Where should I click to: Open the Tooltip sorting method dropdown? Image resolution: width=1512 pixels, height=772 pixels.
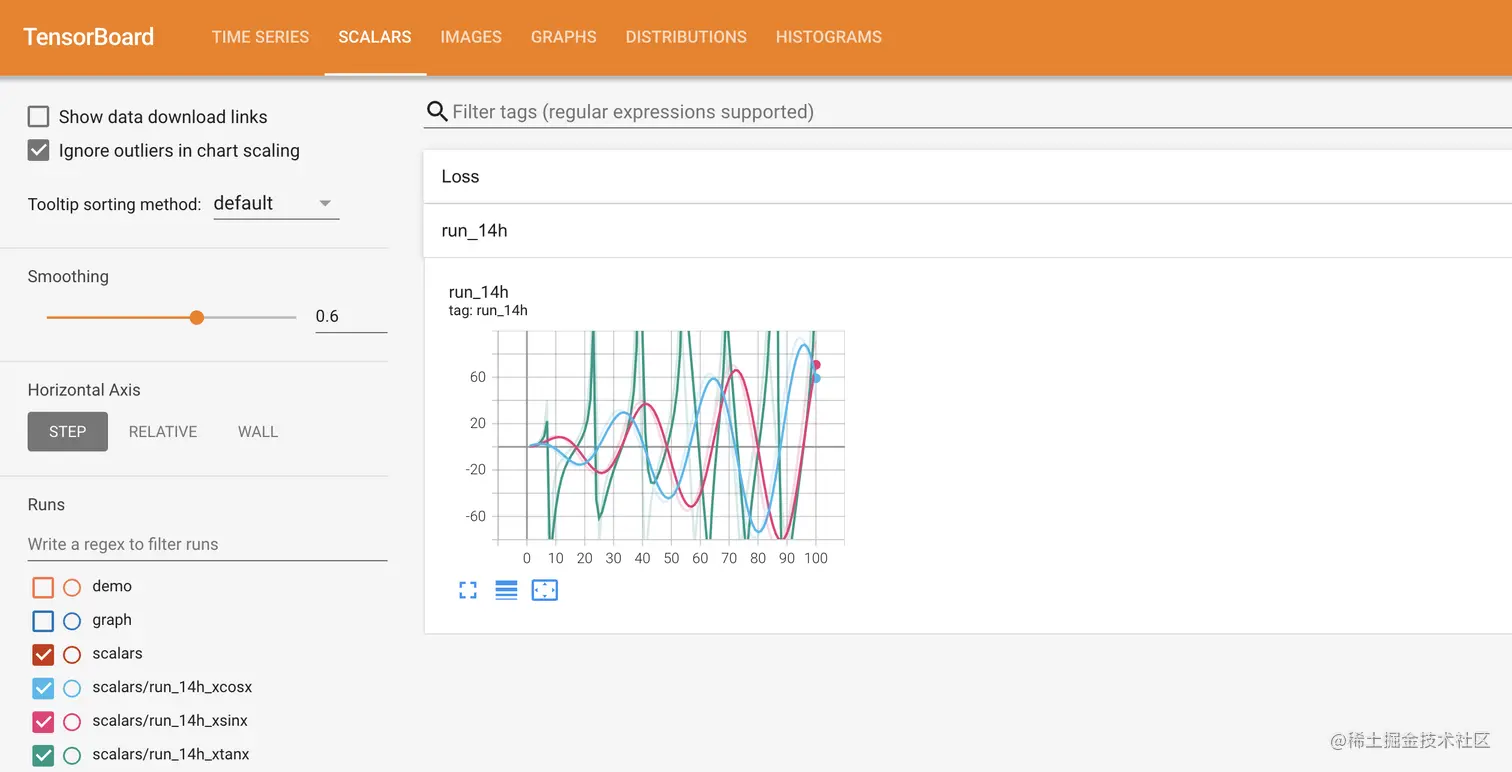276,203
